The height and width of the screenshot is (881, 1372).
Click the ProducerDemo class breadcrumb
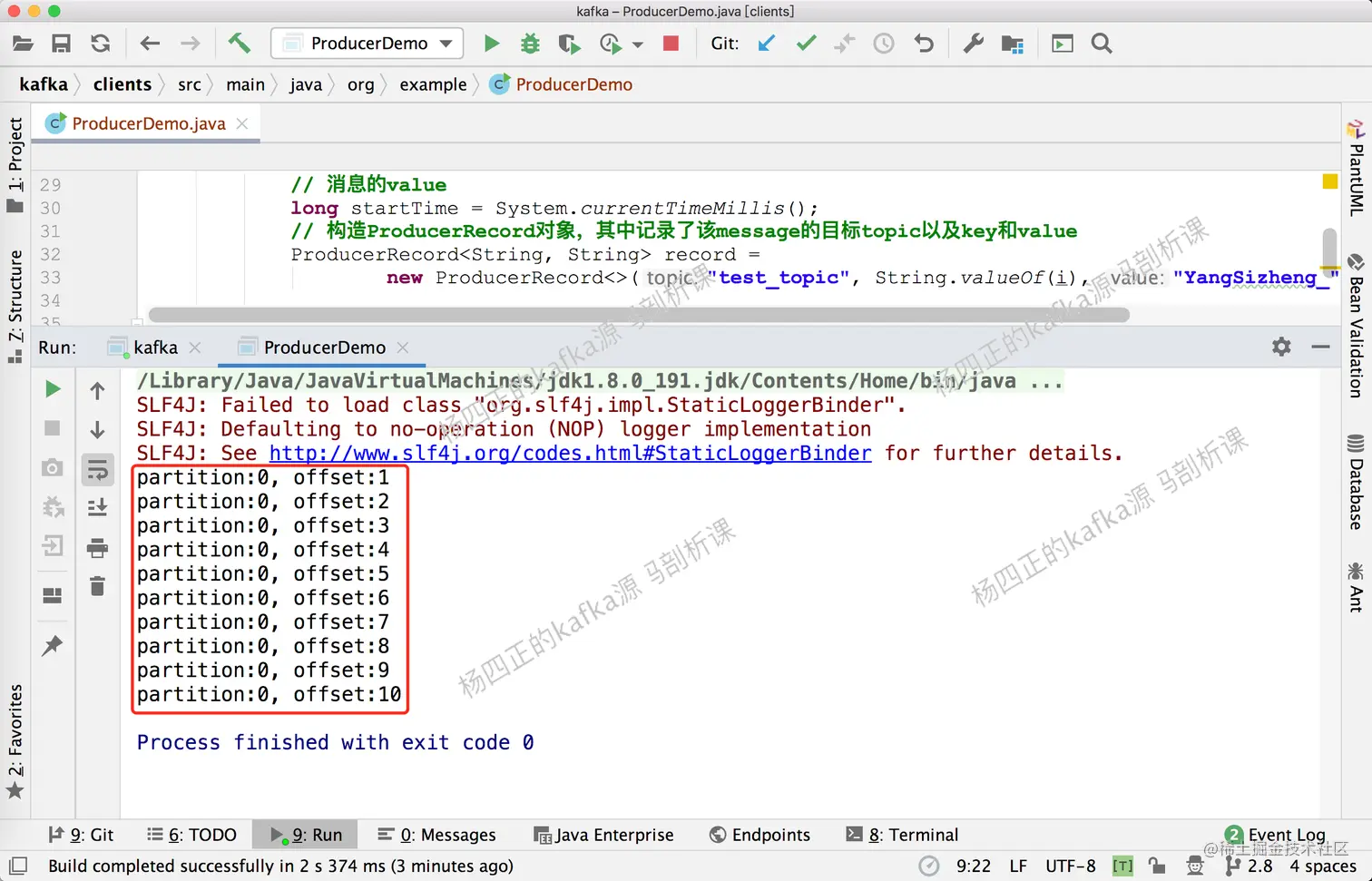click(561, 84)
